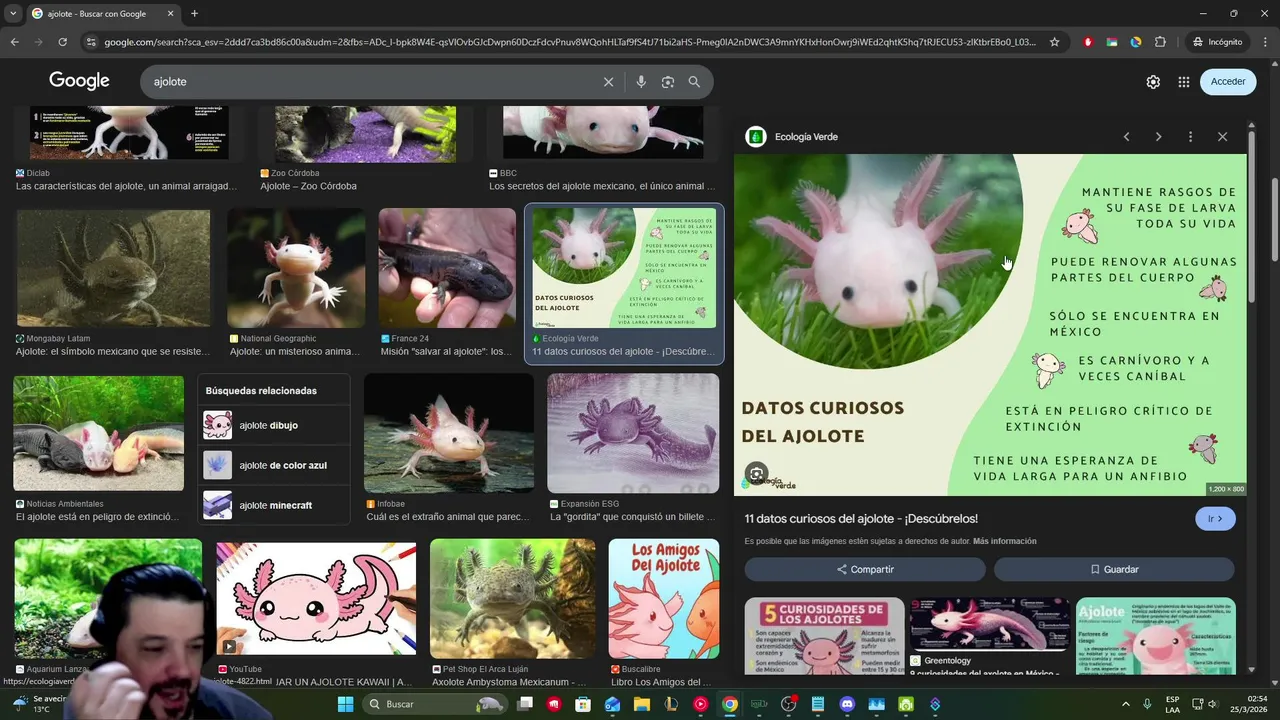Screen dimensions: 1280x720
Task: Show next image in preview panel
Action: coord(1158,137)
